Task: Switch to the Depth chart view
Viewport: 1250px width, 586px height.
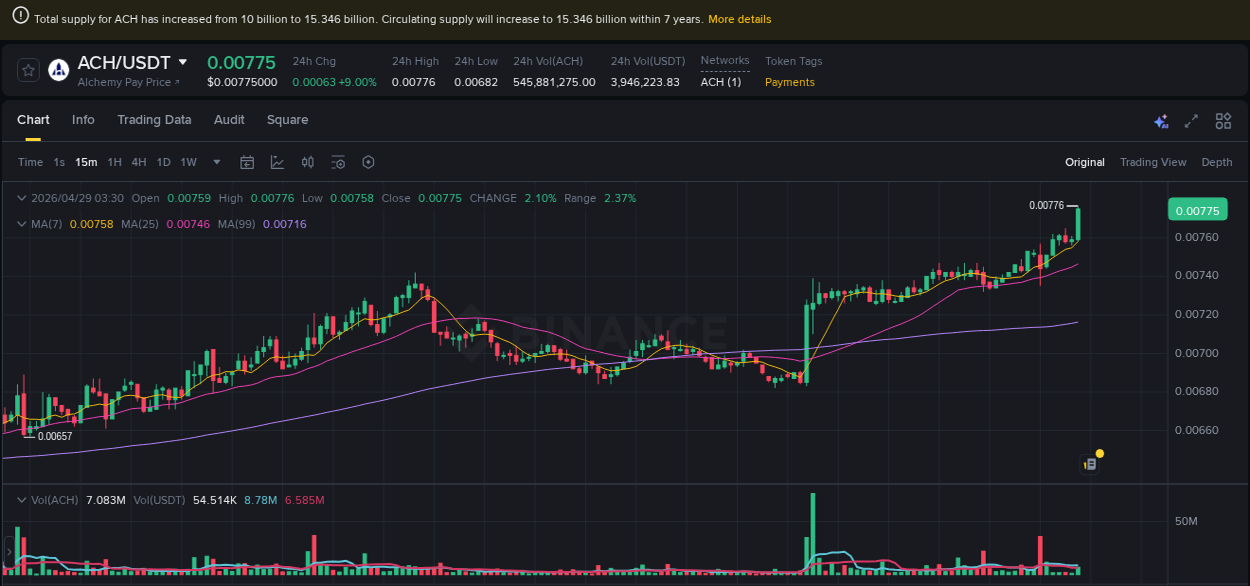Action: tap(1216, 161)
